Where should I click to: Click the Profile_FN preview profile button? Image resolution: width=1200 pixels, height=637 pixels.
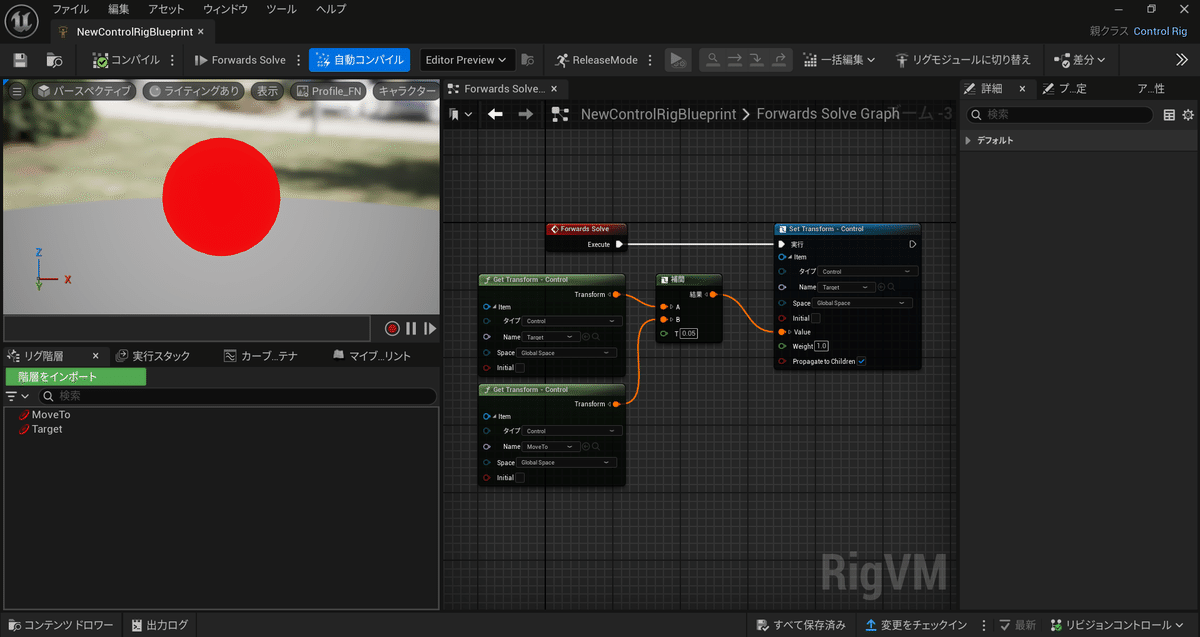point(328,91)
